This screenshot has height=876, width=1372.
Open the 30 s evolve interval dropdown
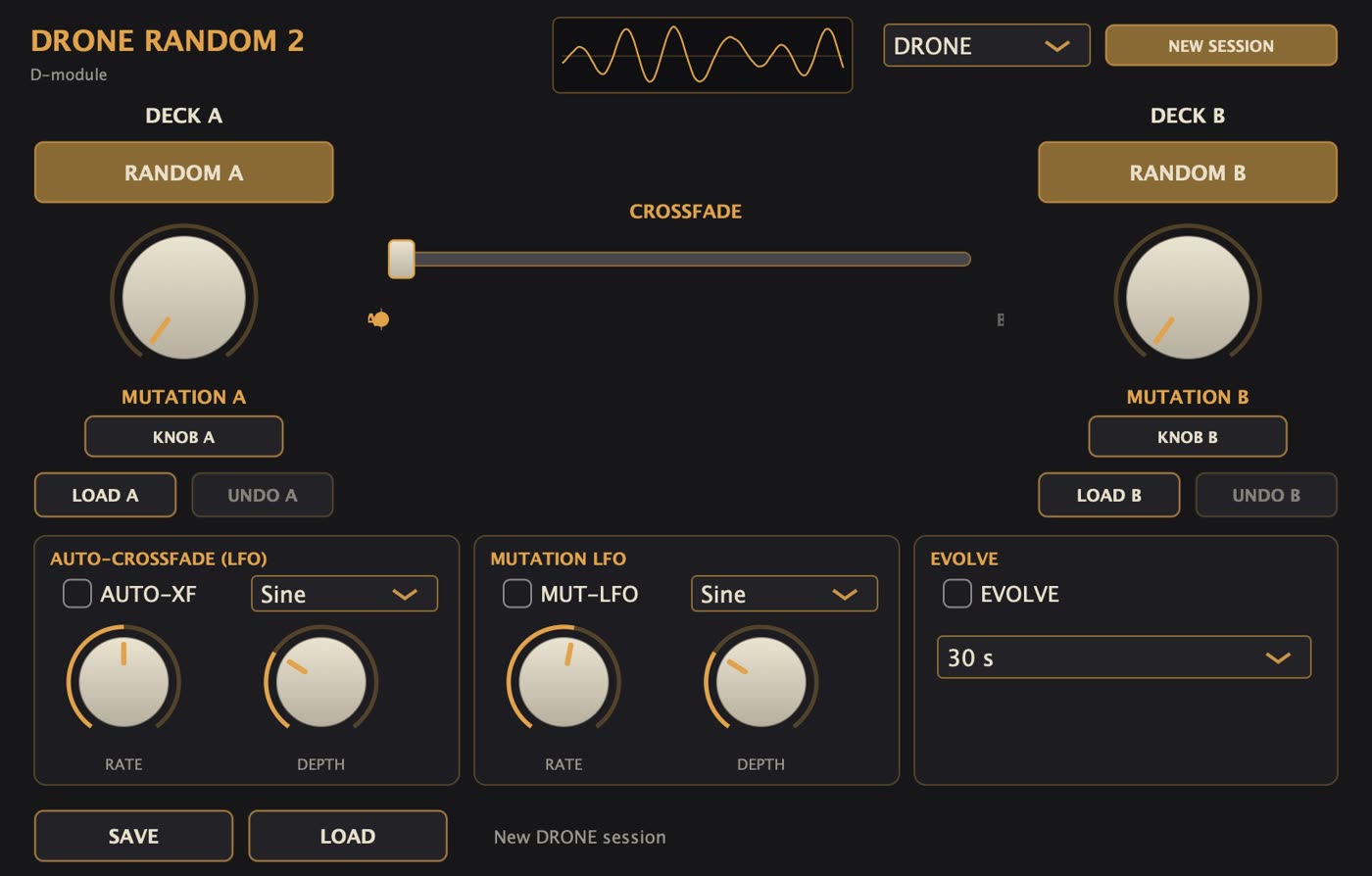pos(1124,657)
